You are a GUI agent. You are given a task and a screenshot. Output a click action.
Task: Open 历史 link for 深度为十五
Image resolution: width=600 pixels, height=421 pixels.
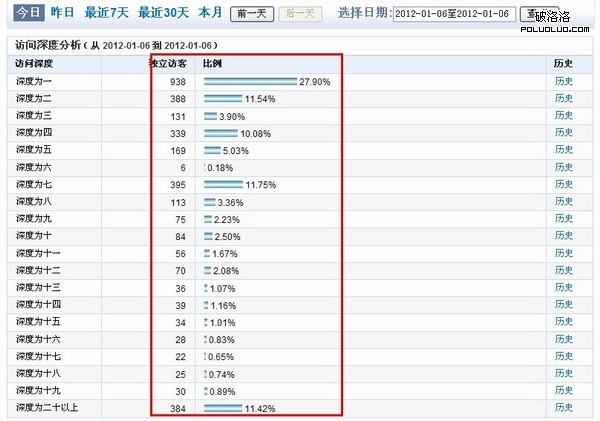(563, 322)
